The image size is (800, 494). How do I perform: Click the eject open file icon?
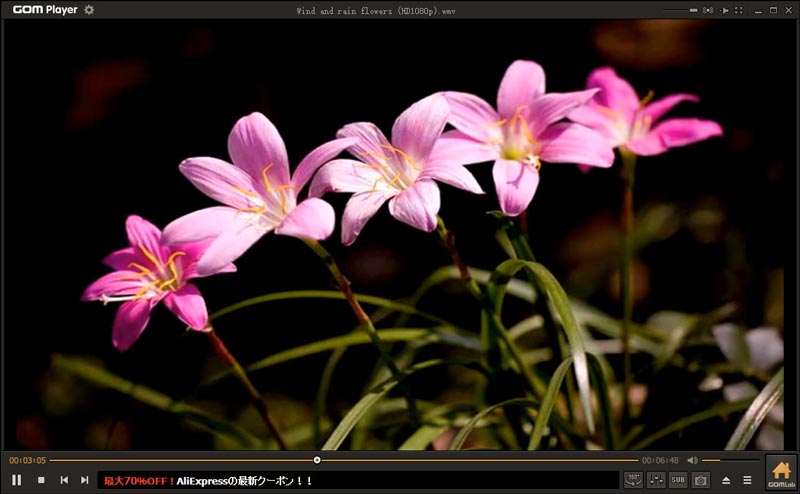coord(726,481)
